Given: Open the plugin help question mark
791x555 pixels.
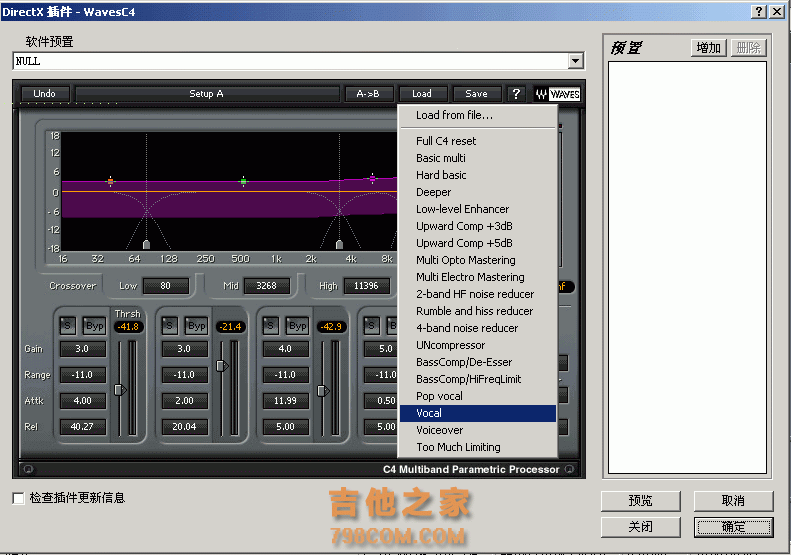Looking at the screenshot, I should (516, 94).
